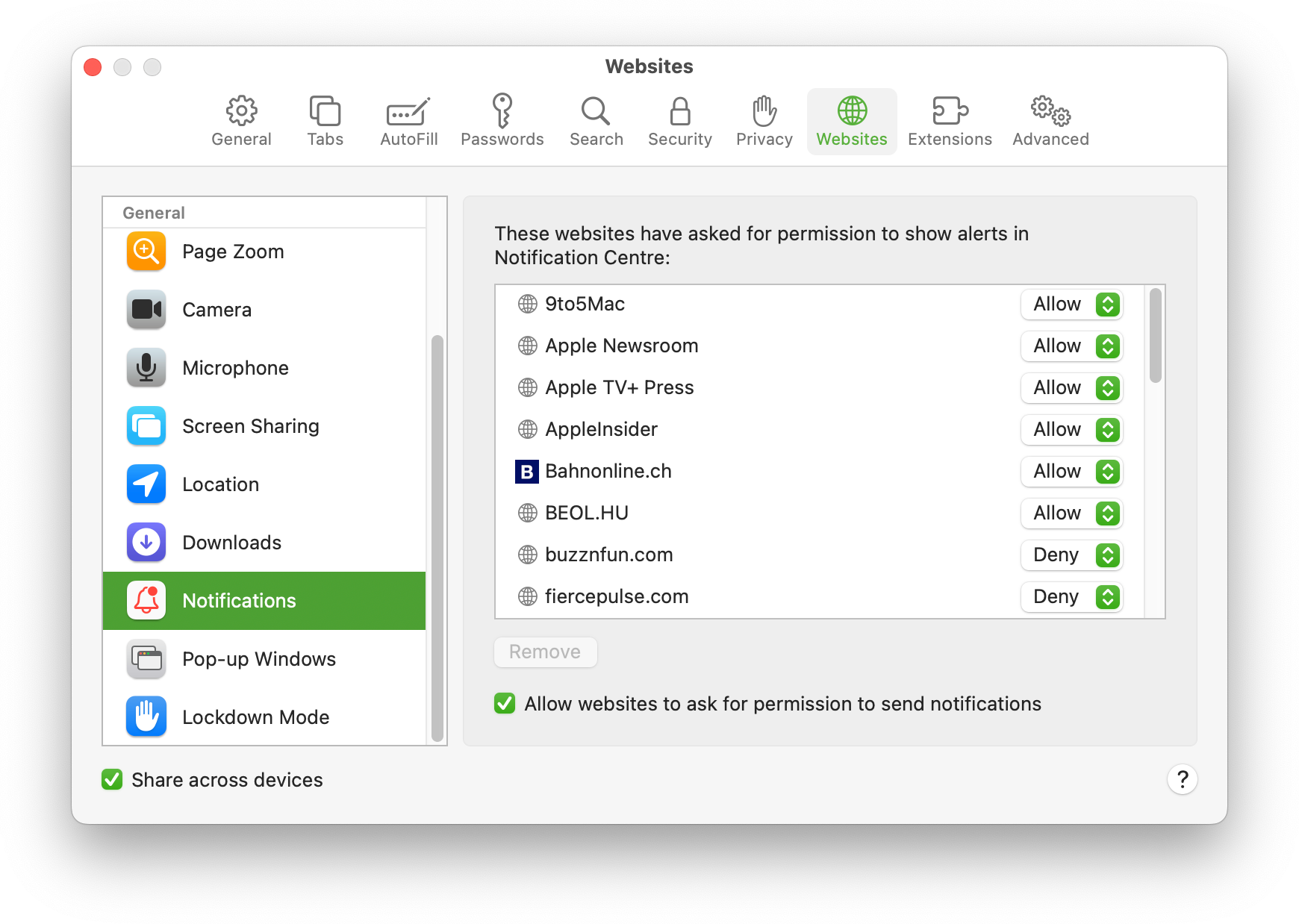Switch to the AutoFill tab label
This screenshot has height=924, width=1299.
[408, 140]
